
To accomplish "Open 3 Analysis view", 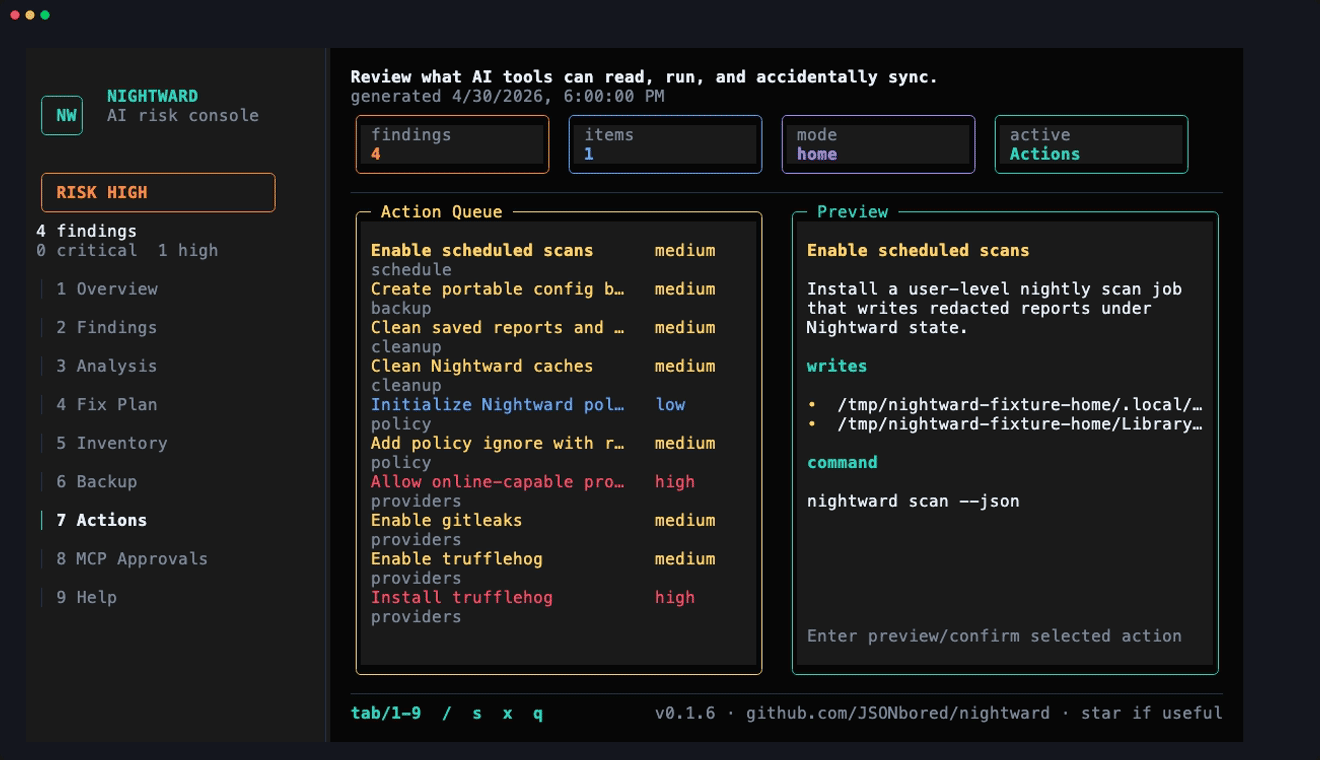I will click(107, 366).
